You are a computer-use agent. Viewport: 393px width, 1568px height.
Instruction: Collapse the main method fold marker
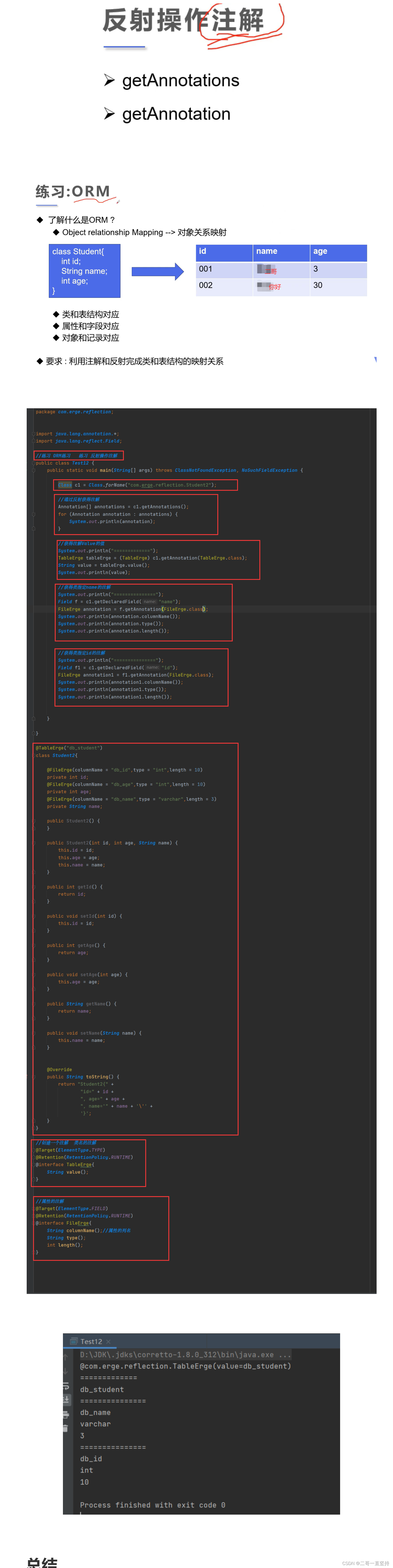34,470
